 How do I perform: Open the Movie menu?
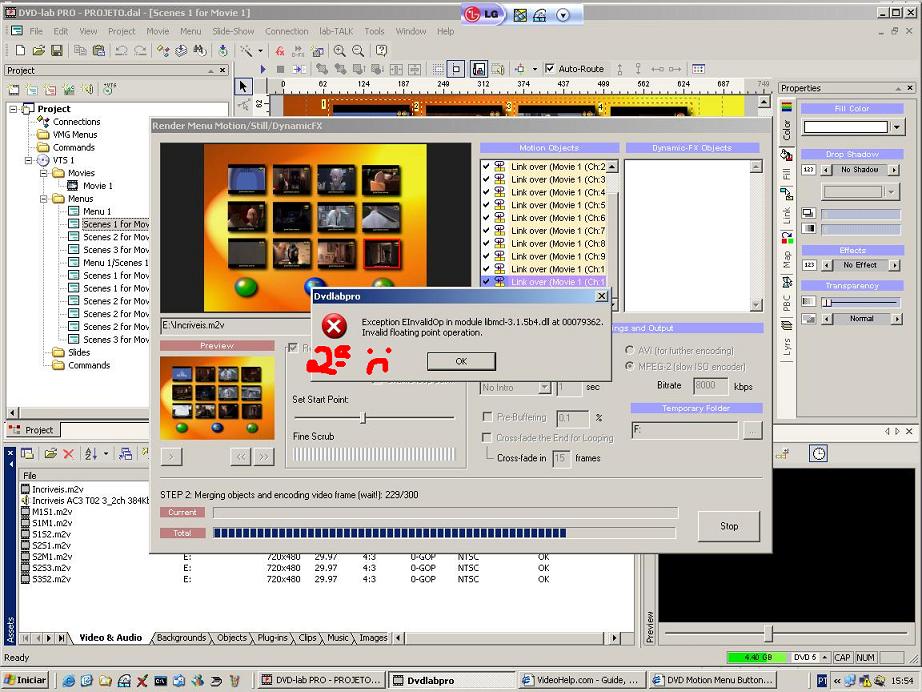click(158, 31)
